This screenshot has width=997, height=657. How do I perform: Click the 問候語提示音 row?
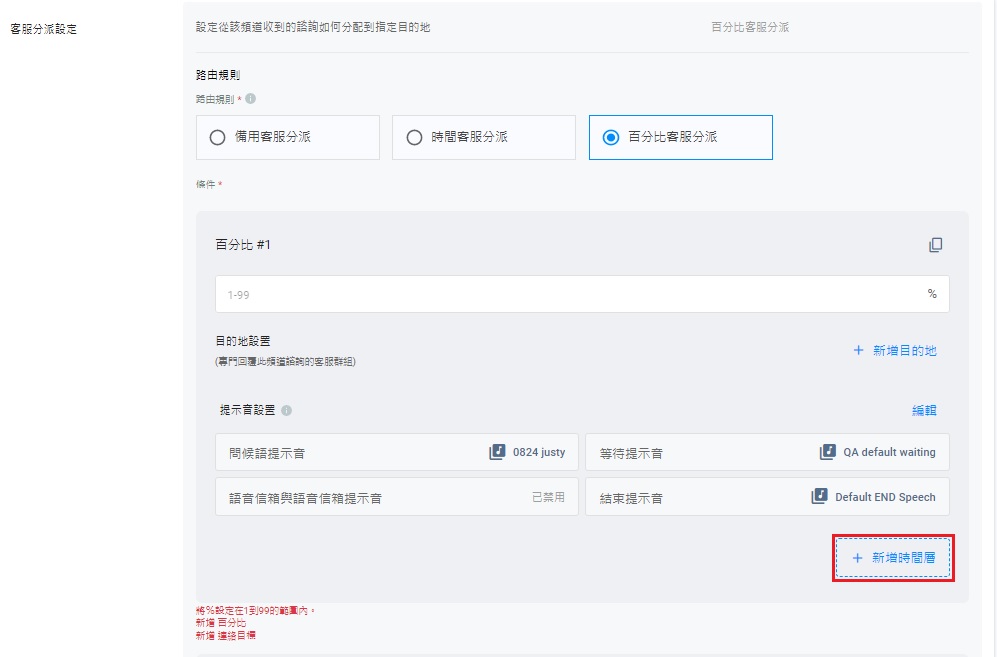click(397, 452)
